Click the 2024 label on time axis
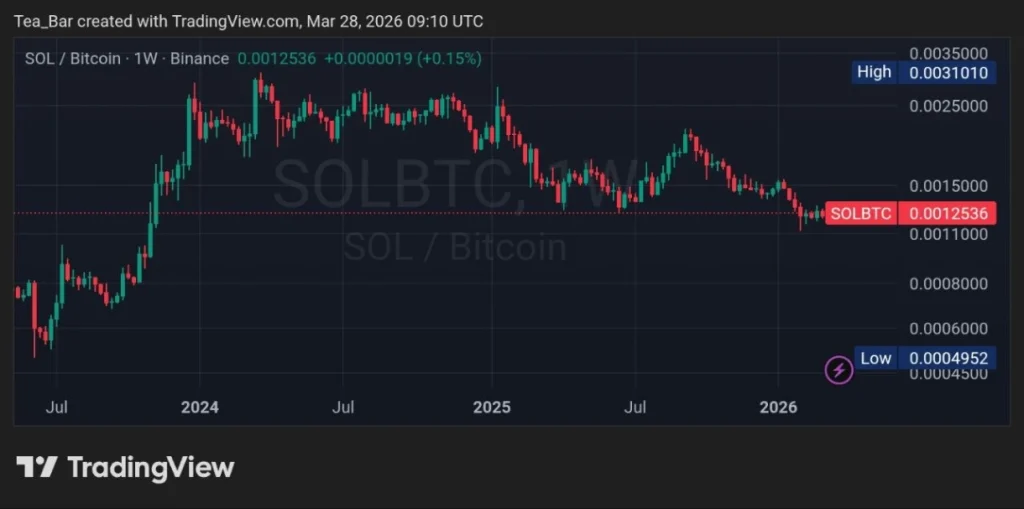Viewport: 1024px width, 509px height. pos(199,407)
